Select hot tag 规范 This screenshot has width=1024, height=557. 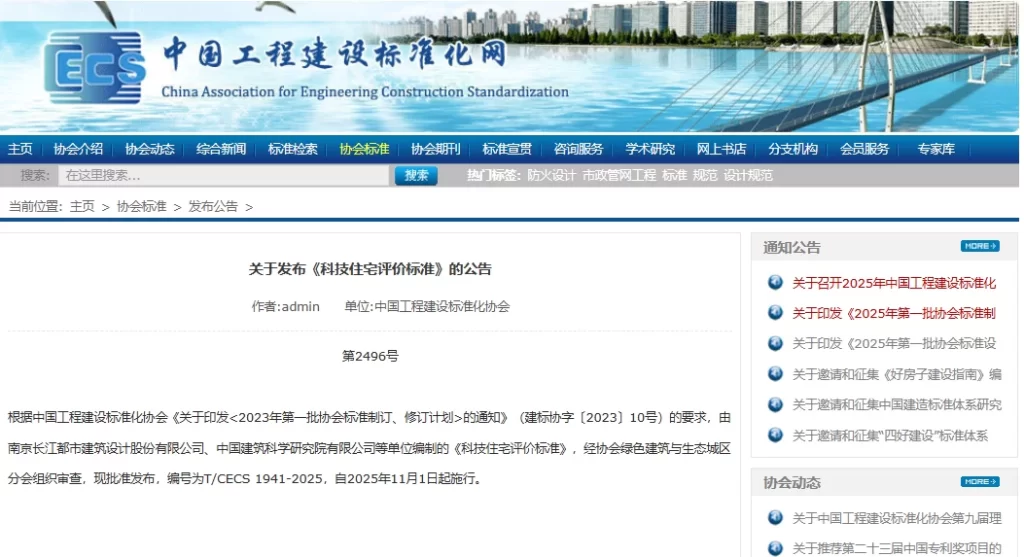point(705,175)
